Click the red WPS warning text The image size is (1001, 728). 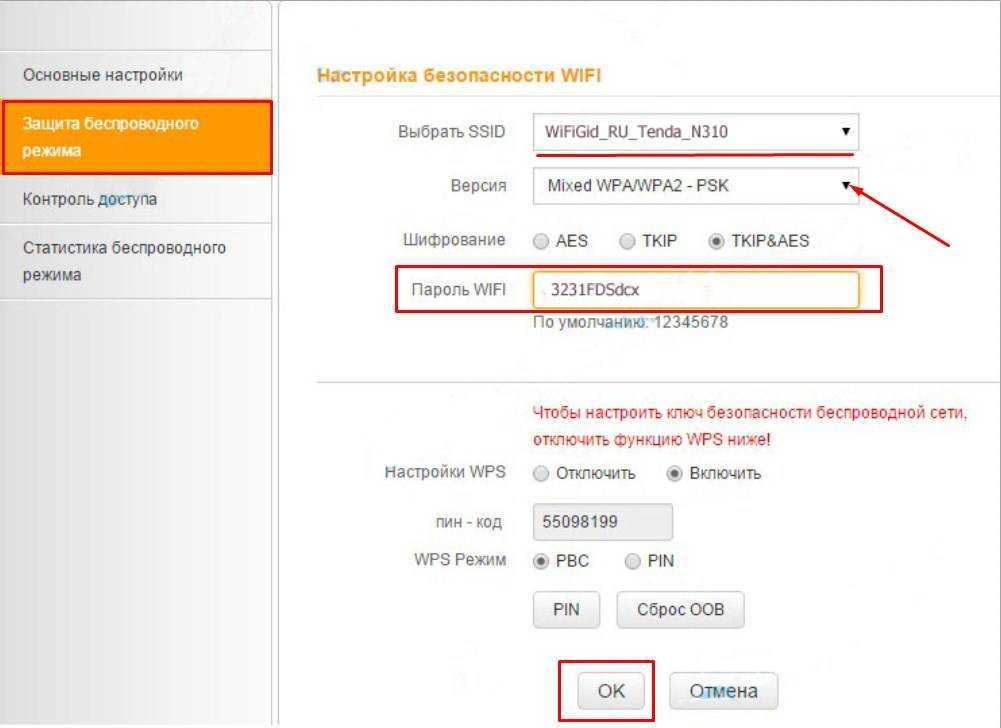[750, 426]
